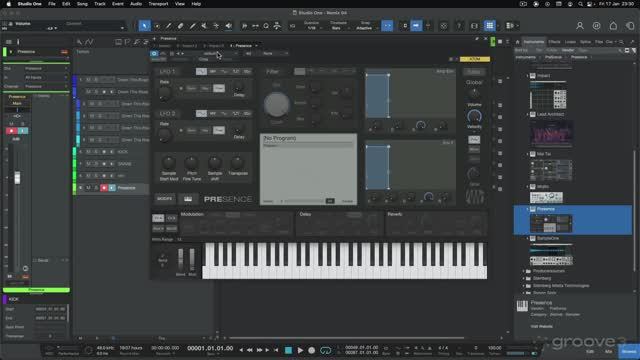Click the ATOM controller button
640x360 pixels.
coord(475,59)
